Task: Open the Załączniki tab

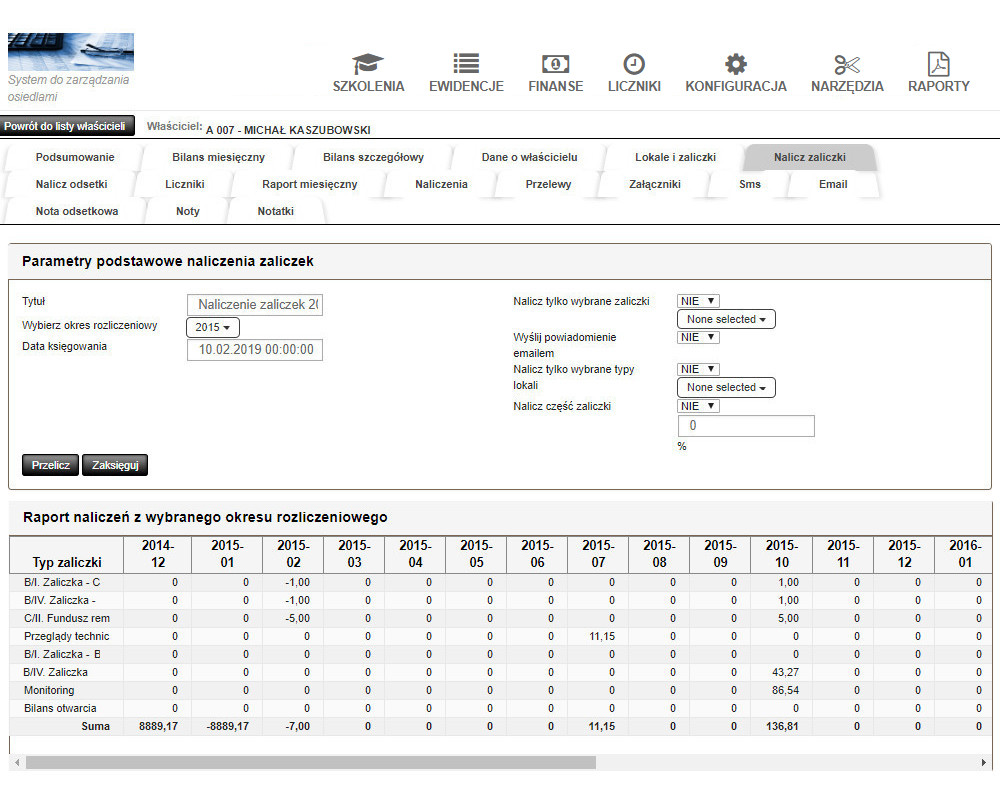Action: (x=655, y=184)
